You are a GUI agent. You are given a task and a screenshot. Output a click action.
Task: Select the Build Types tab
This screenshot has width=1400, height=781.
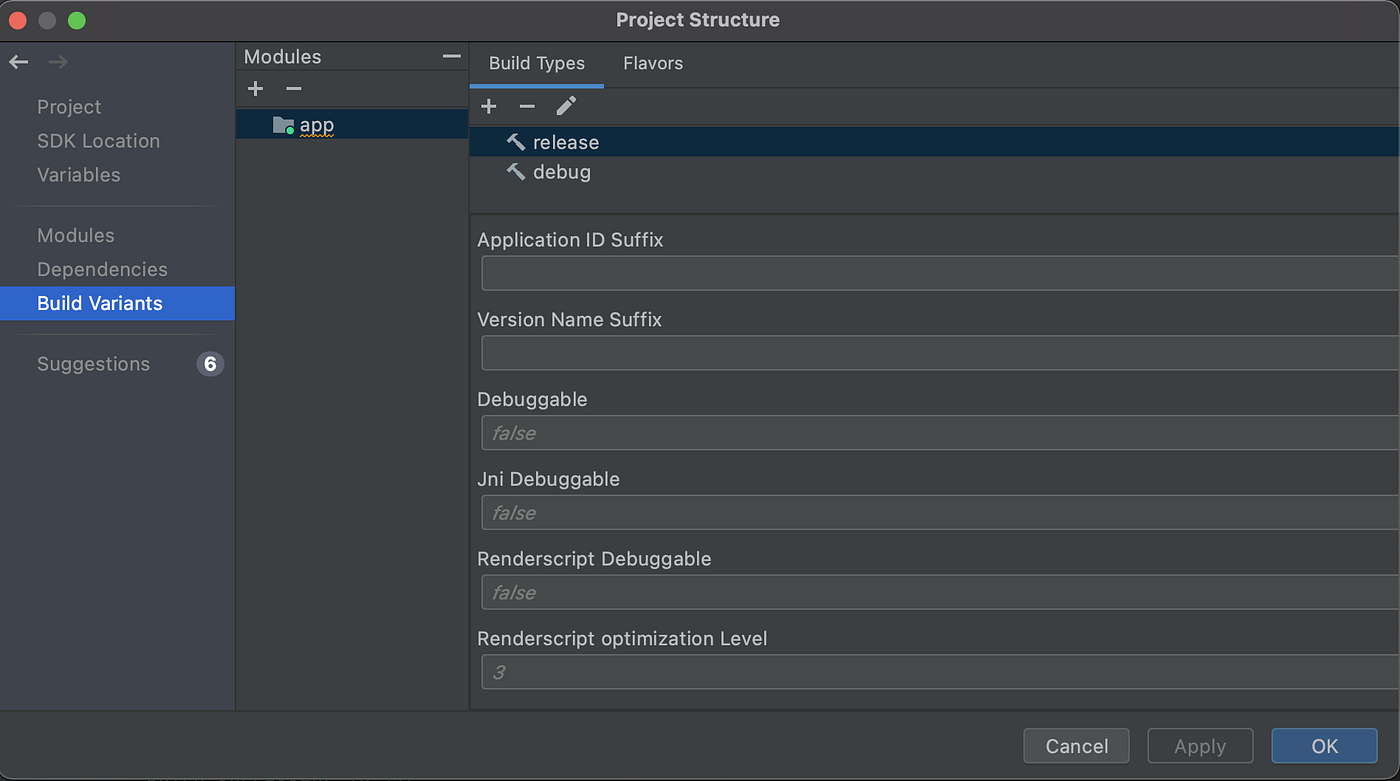536,63
